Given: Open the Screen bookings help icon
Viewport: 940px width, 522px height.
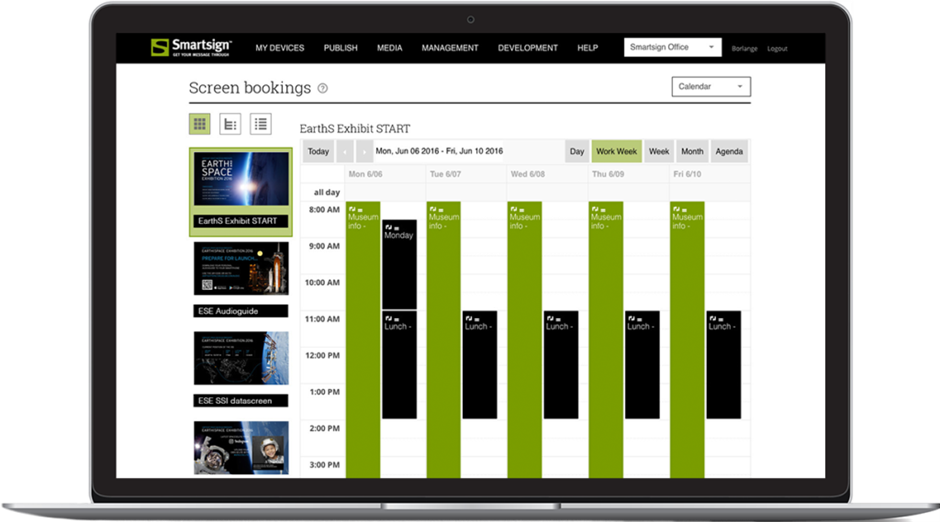Looking at the screenshot, I should [323, 88].
